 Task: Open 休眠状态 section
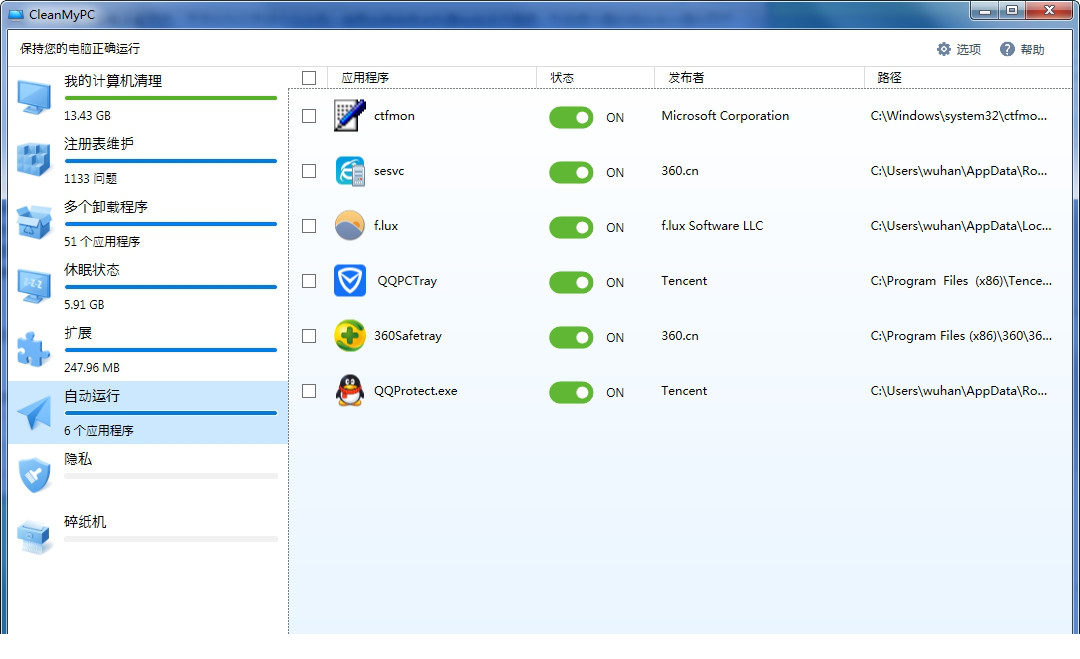148,286
